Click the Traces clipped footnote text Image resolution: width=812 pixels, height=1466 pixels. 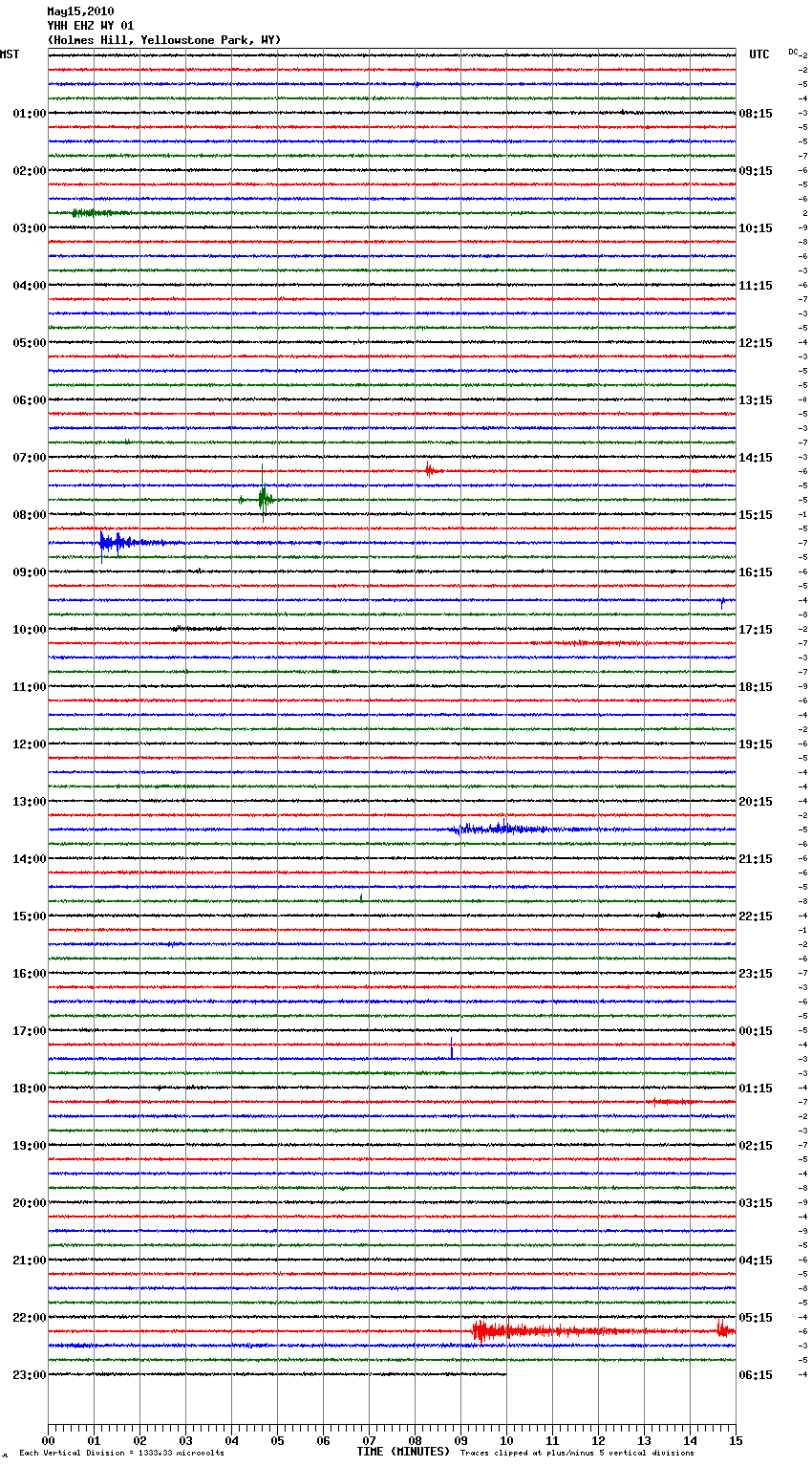coord(577,1454)
